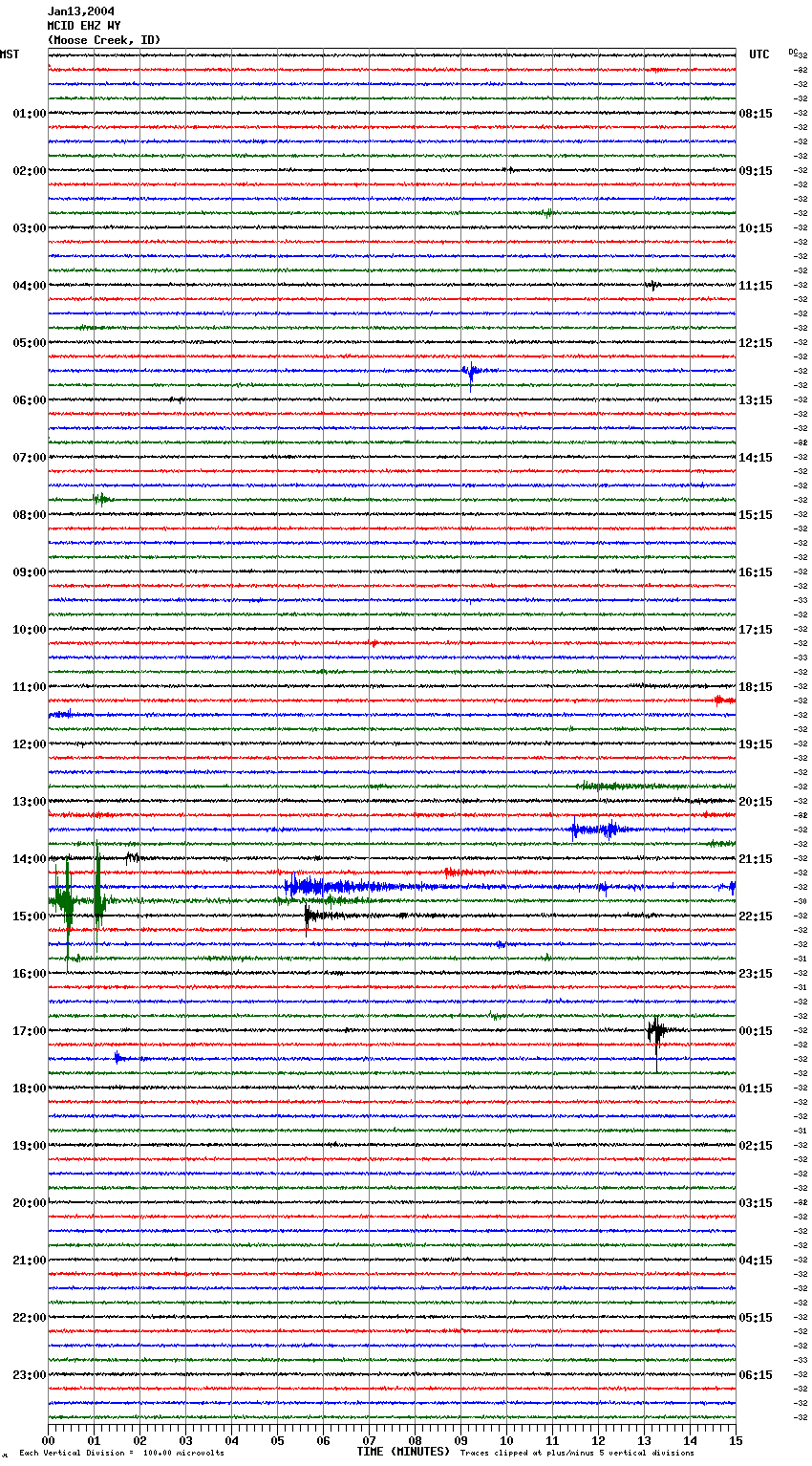Click the -30 DC offset value

point(801,901)
